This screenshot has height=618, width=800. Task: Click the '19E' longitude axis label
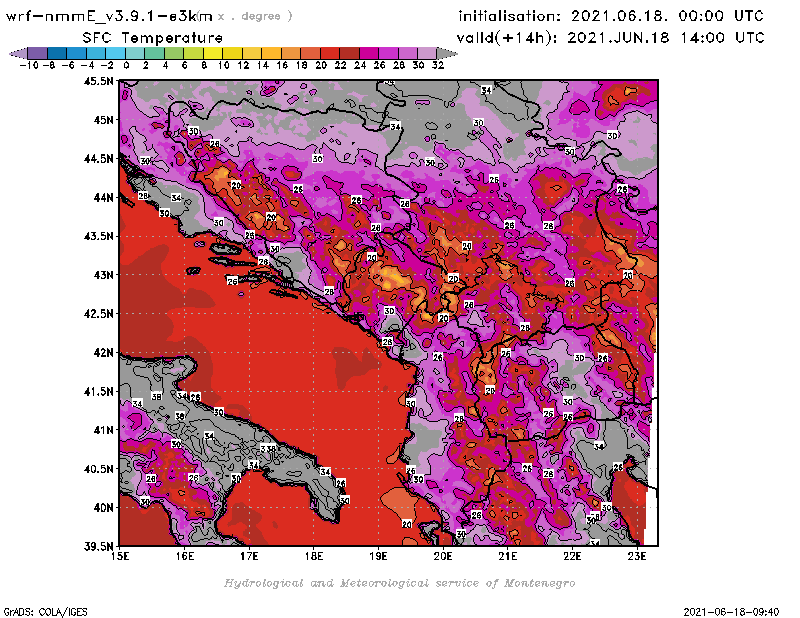[x=379, y=556]
